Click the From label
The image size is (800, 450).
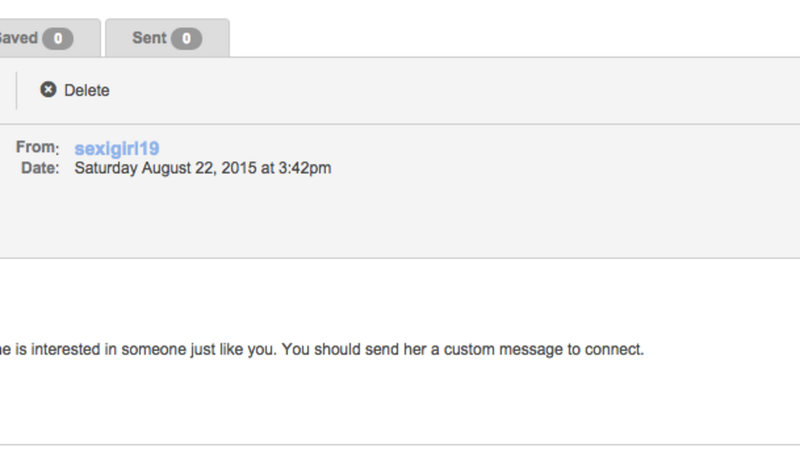[38, 148]
